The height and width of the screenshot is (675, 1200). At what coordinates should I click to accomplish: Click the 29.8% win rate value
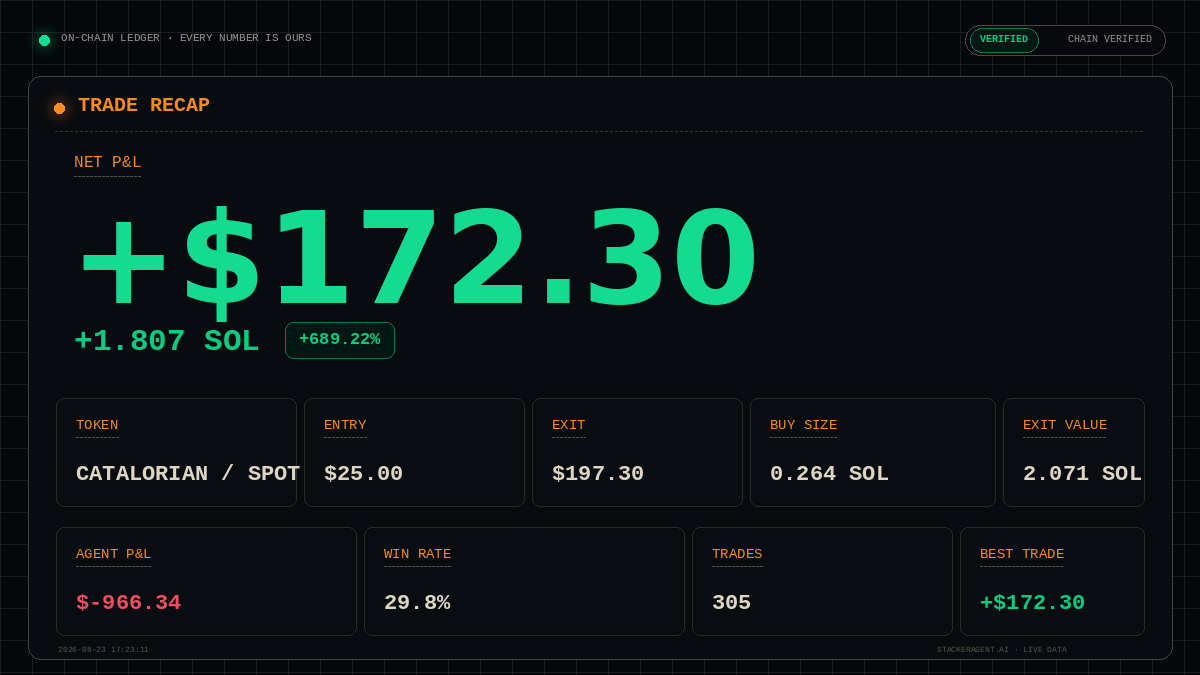click(x=417, y=603)
